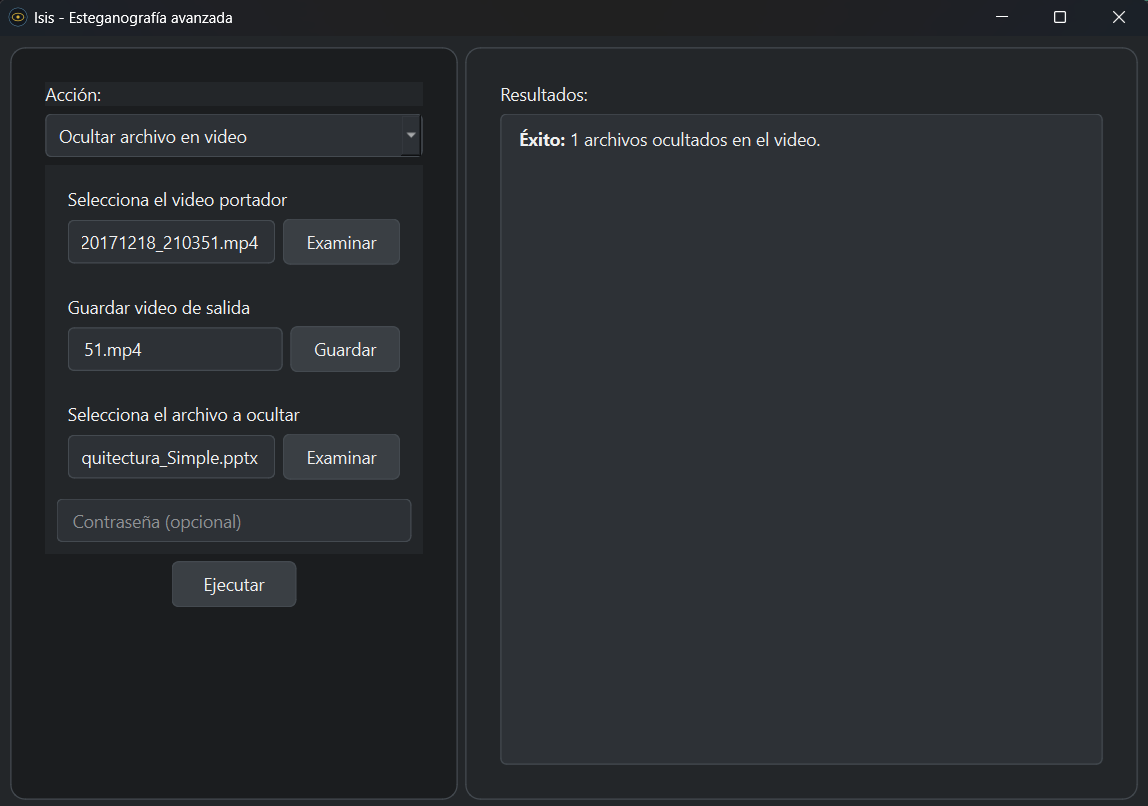The width and height of the screenshot is (1148, 806).
Task: Maximize the Isis window
Action: (x=1060, y=17)
